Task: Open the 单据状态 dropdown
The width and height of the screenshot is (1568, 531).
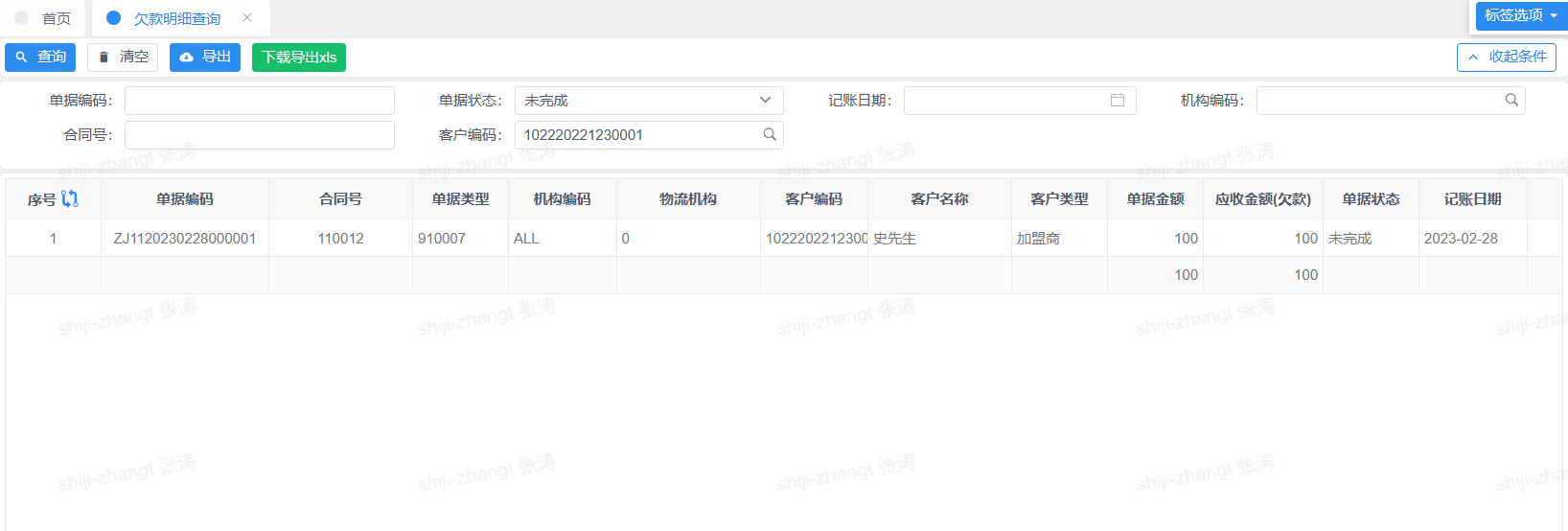Action: 649,101
